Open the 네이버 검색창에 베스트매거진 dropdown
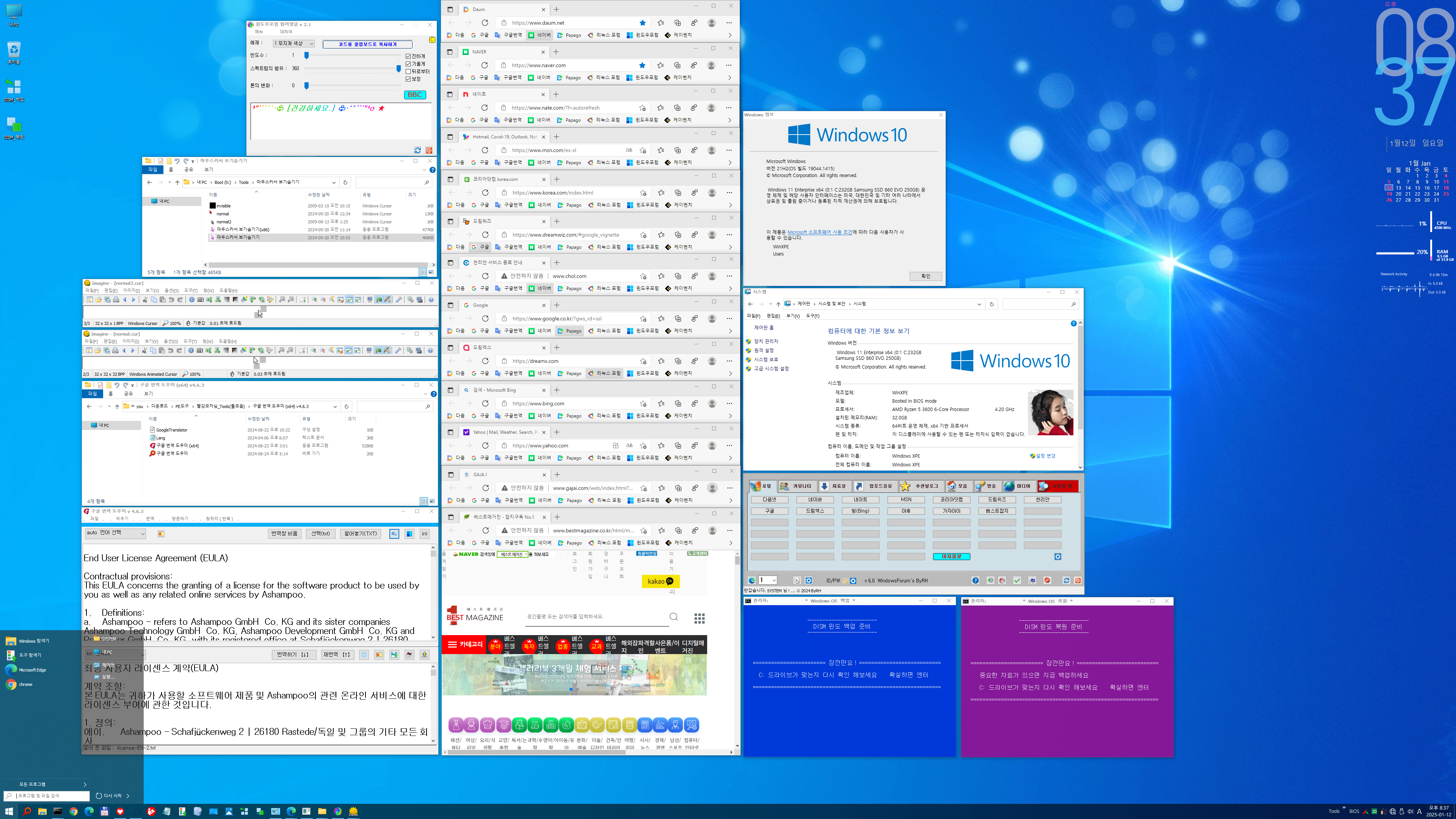This screenshot has width=1456, height=819. [x=513, y=554]
